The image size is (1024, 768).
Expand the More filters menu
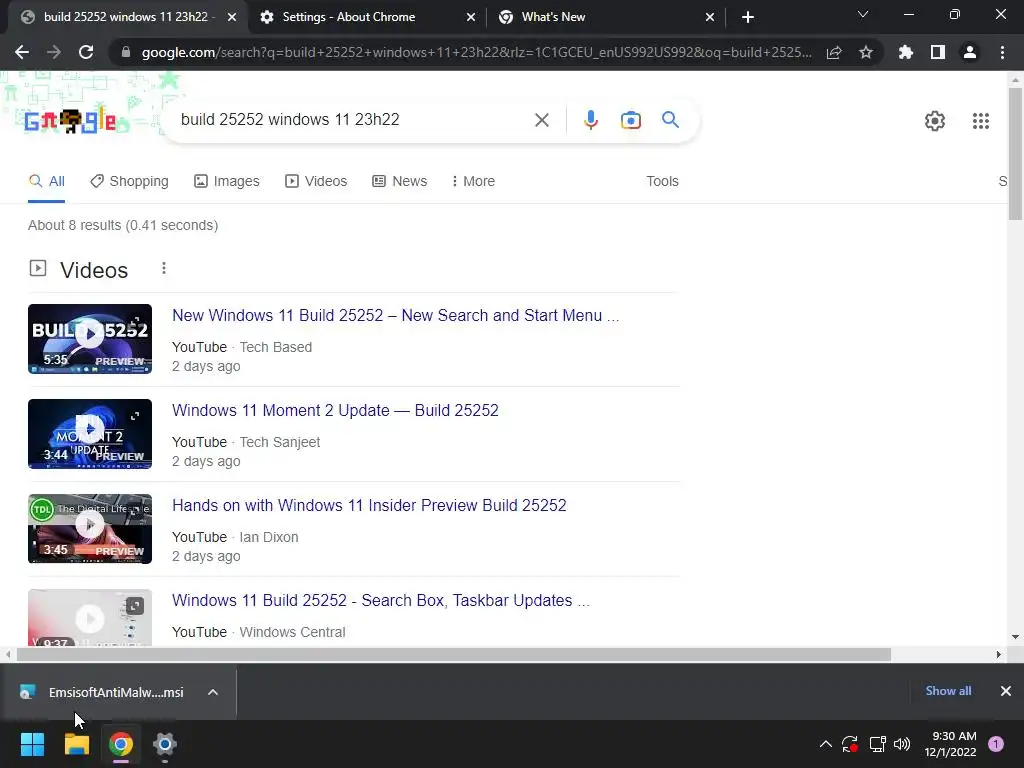473,181
